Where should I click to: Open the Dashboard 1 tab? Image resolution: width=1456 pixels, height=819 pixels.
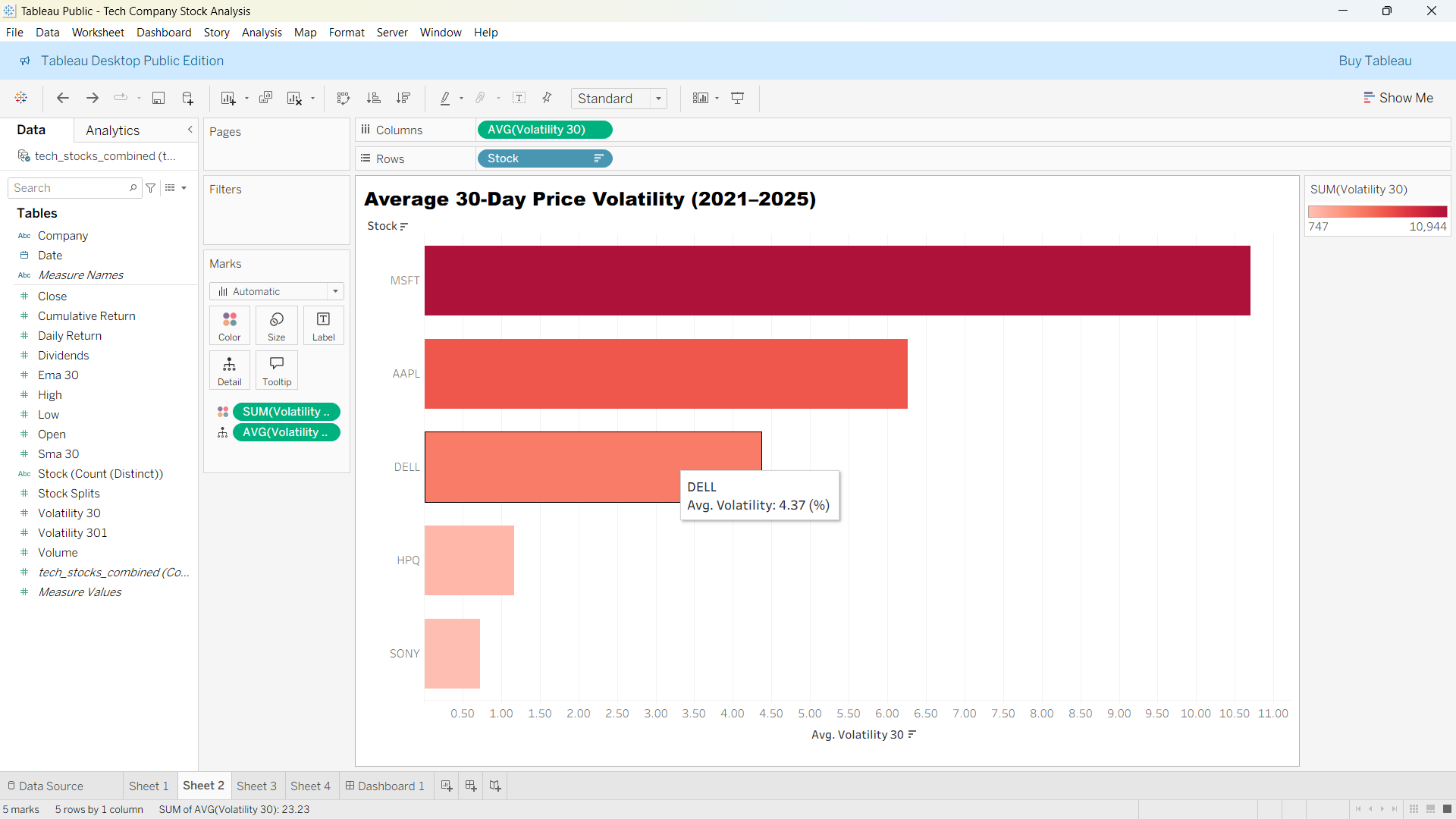point(385,786)
